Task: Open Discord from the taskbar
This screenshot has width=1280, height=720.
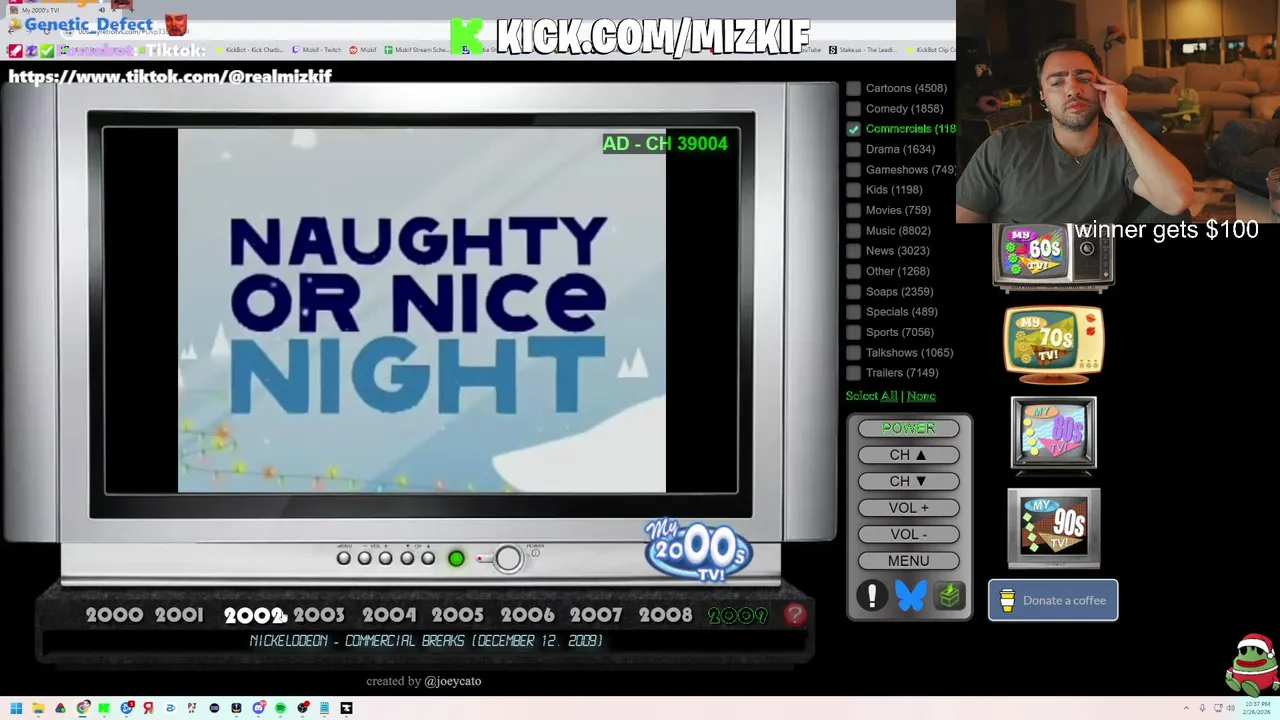Action: click(x=258, y=708)
